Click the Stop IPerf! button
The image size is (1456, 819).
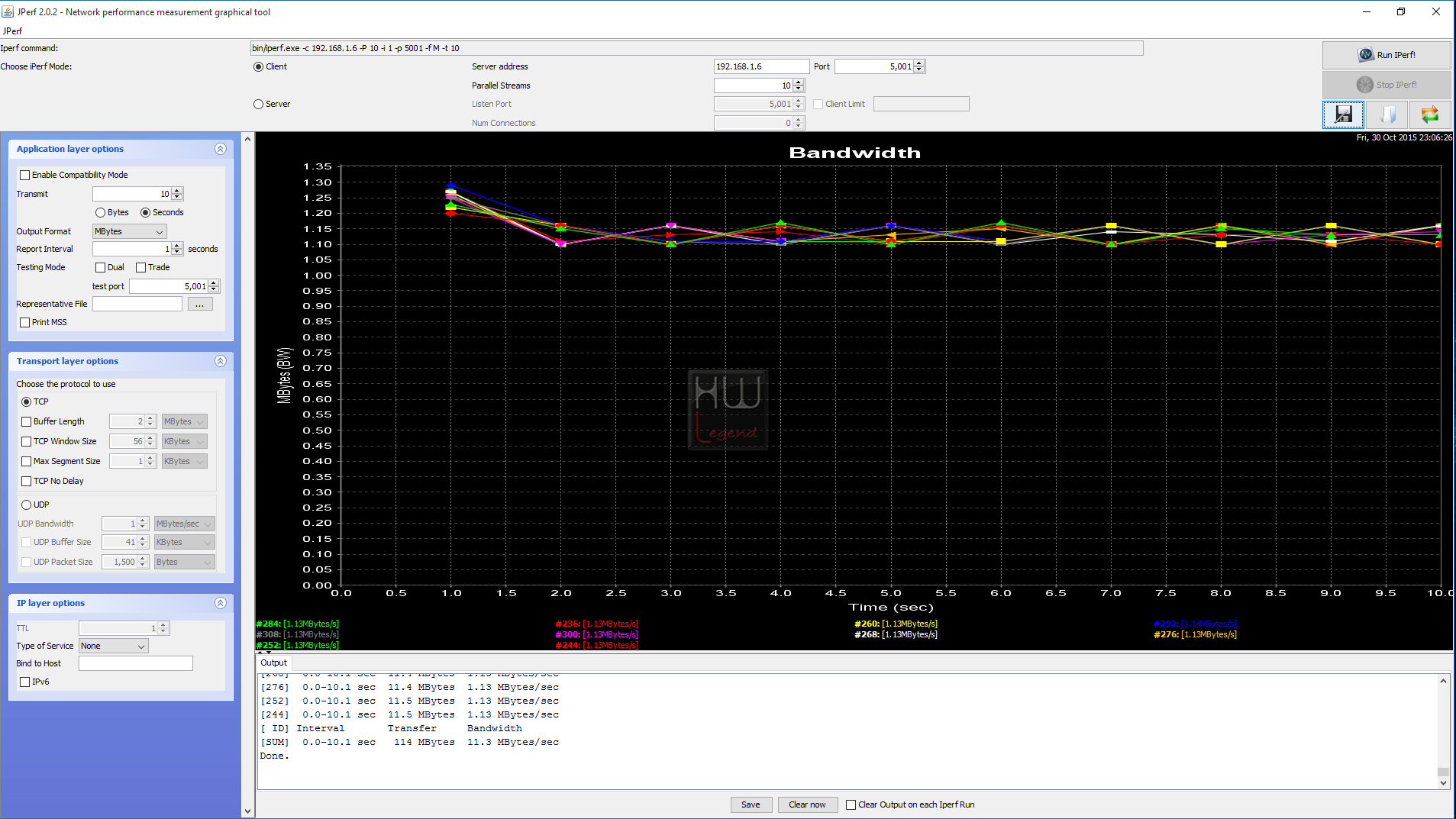[1387, 85]
